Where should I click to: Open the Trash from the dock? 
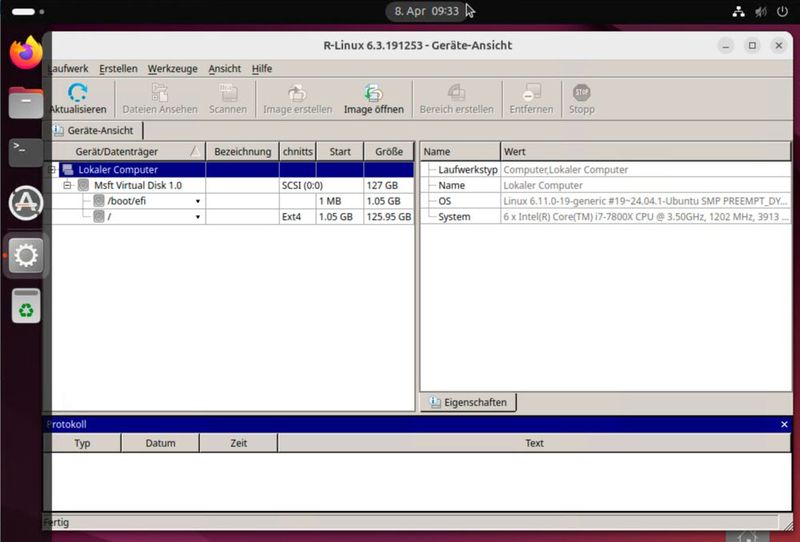tap(26, 306)
